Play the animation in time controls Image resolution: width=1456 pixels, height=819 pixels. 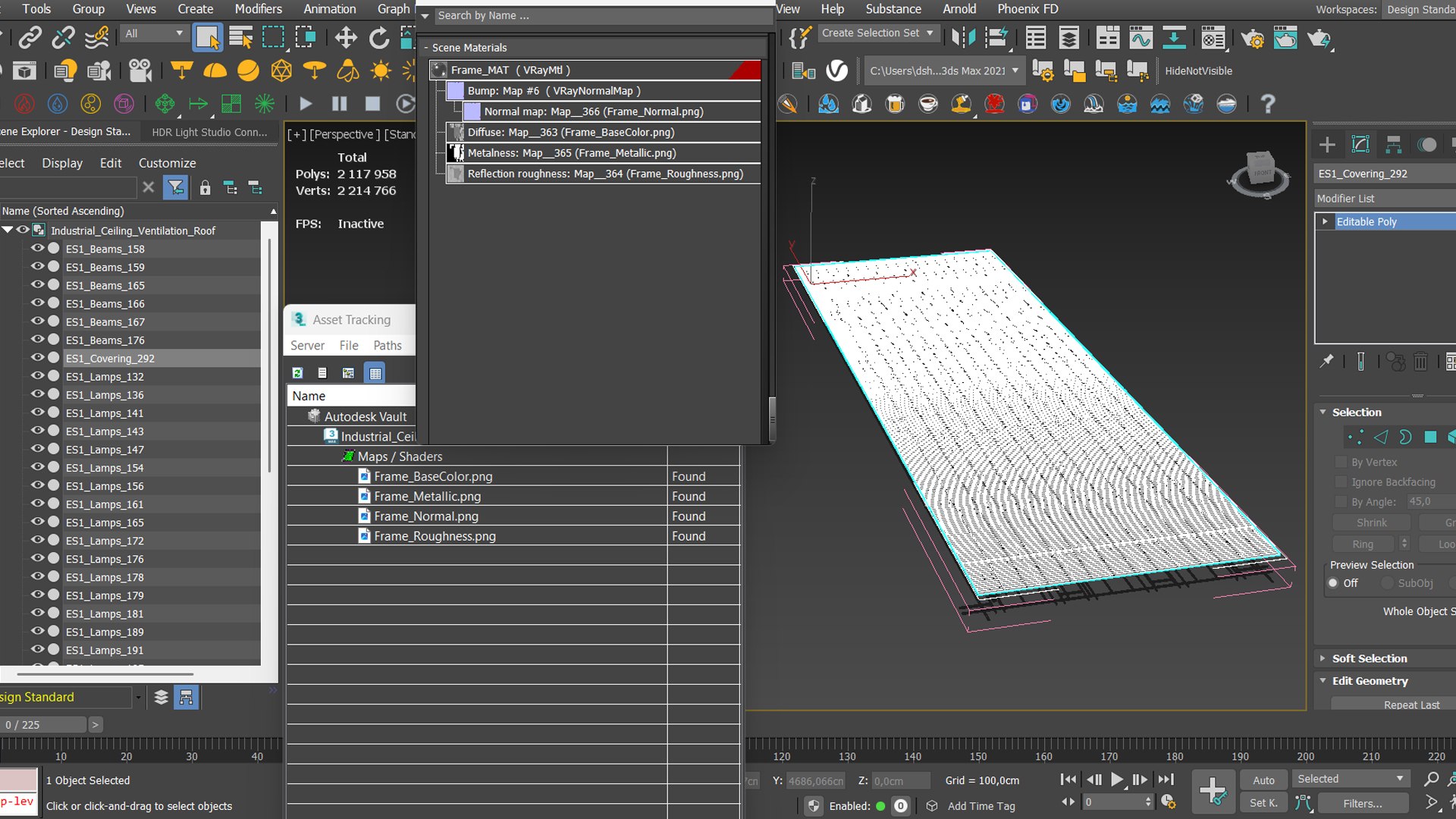pyautogui.click(x=1117, y=780)
